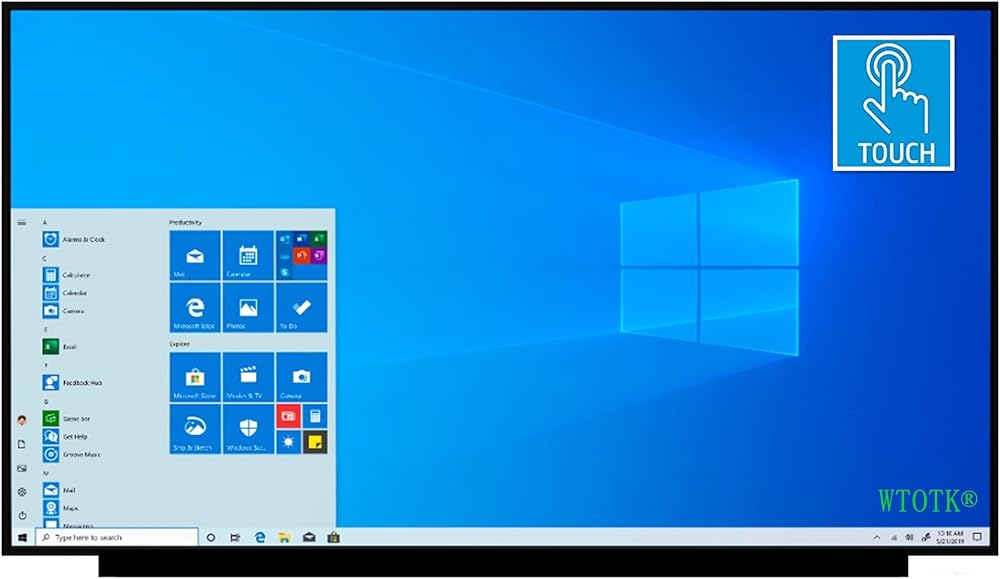The width and height of the screenshot is (1000, 579).
Task: Open Pictures from the Start left rail
Action: (22, 468)
